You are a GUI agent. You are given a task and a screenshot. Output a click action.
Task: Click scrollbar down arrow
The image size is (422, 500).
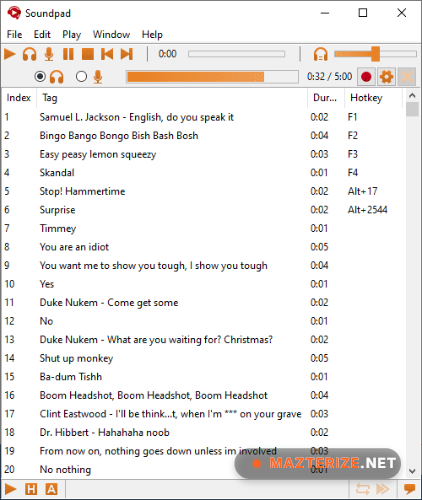(x=412, y=471)
